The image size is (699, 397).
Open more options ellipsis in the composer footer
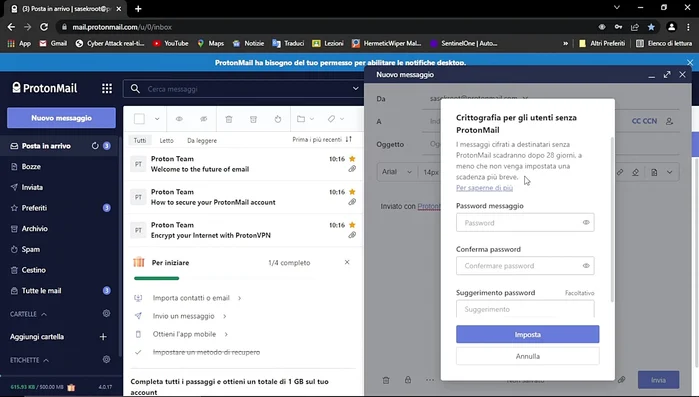pyautogui.click(x=430, y=380)
